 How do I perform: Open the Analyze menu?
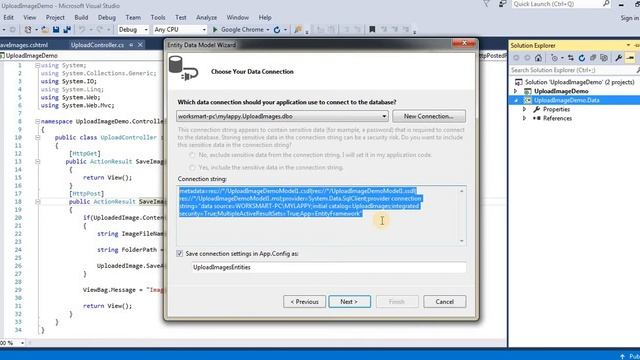(x=207, y=18)
